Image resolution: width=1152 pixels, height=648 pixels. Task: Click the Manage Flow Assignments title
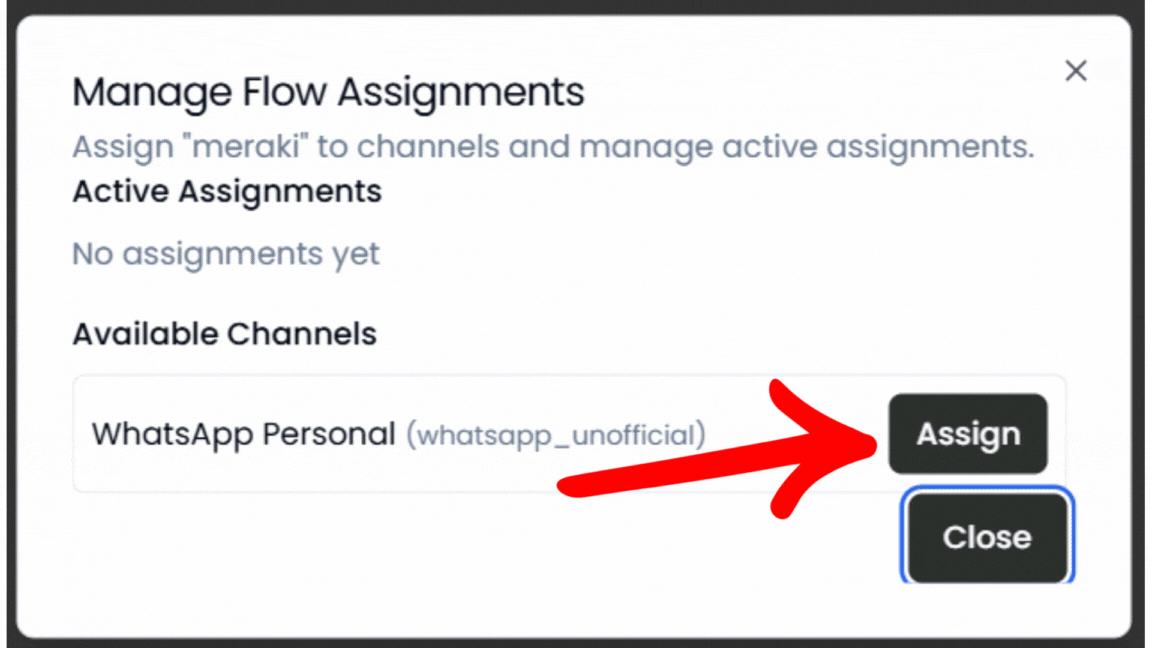click(328, 92)
